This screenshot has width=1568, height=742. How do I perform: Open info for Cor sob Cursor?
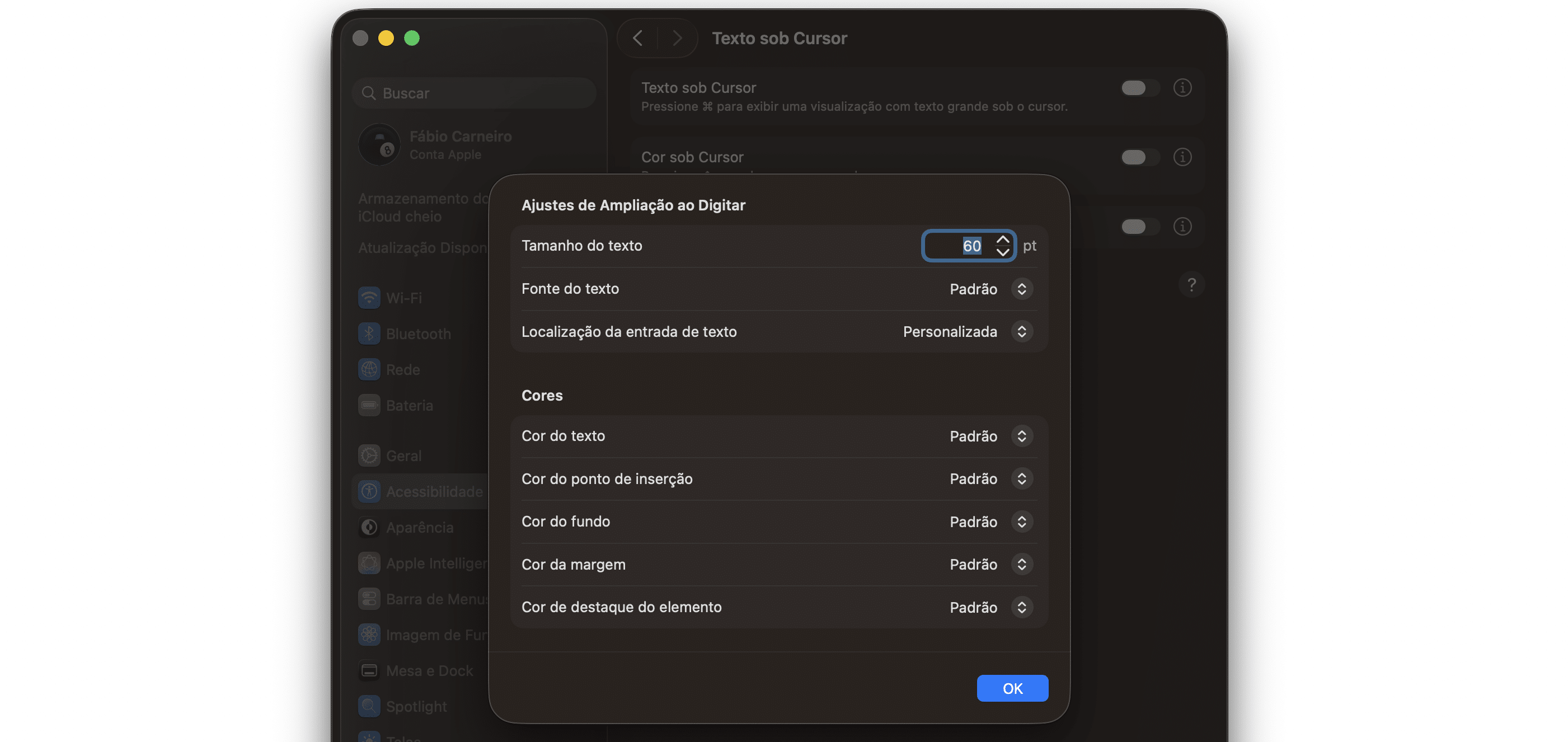click(x=1182, y=157)
